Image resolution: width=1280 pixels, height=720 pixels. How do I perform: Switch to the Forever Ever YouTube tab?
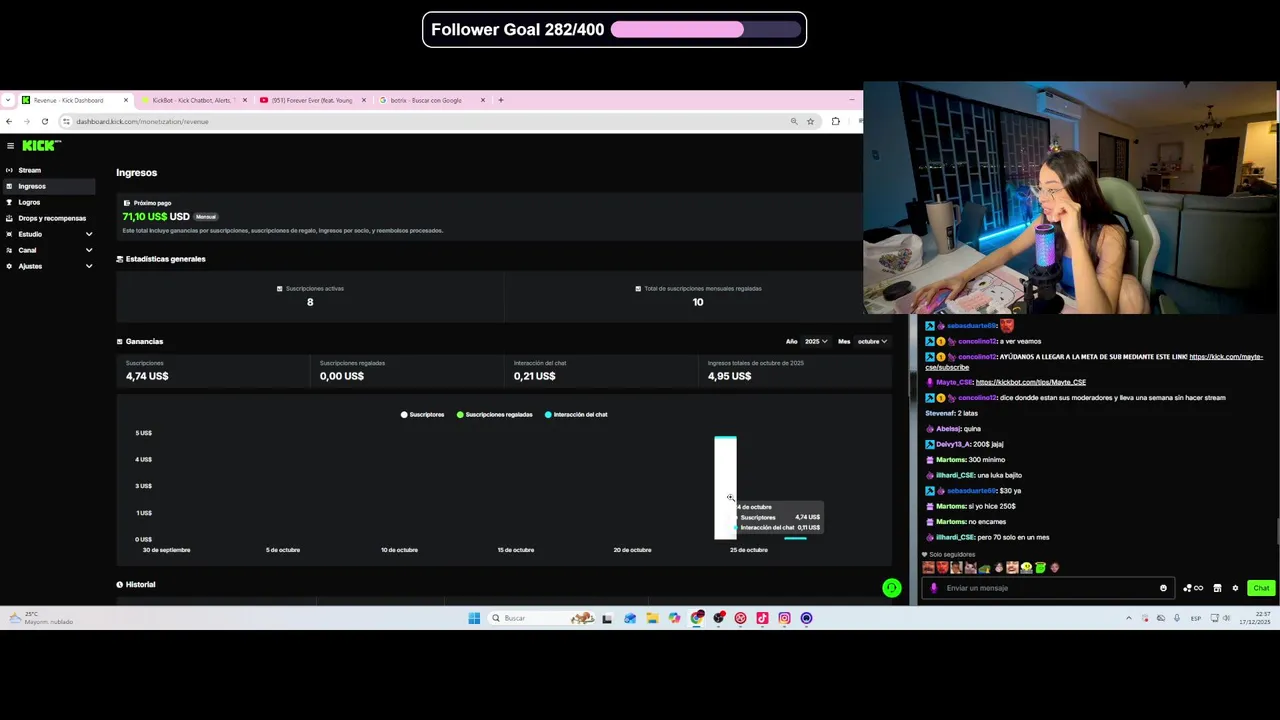(310, 100)
